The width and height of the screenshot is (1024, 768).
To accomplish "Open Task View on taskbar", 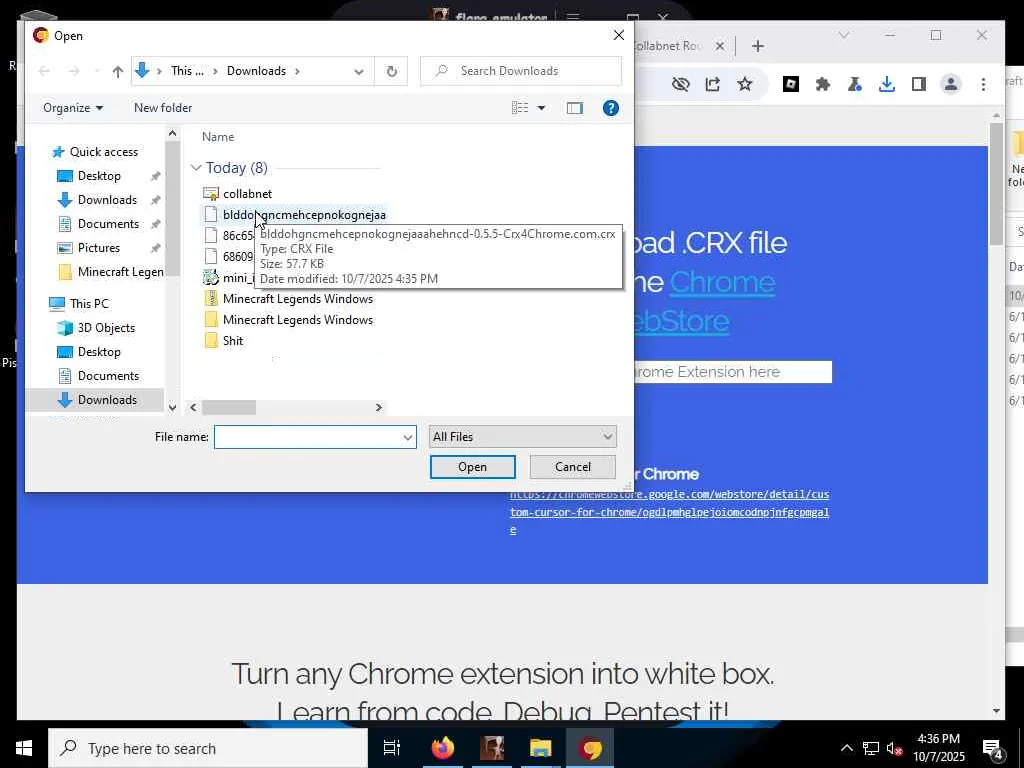I will [392, 748].
